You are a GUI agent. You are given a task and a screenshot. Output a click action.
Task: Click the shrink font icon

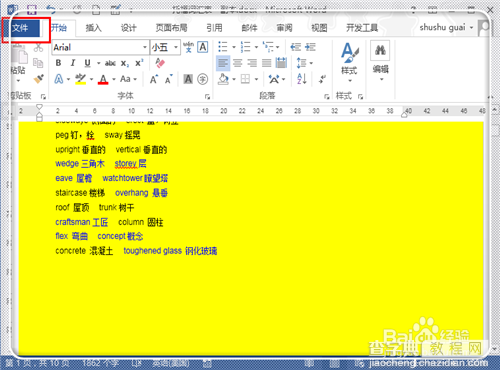click(x=169, y=79)
